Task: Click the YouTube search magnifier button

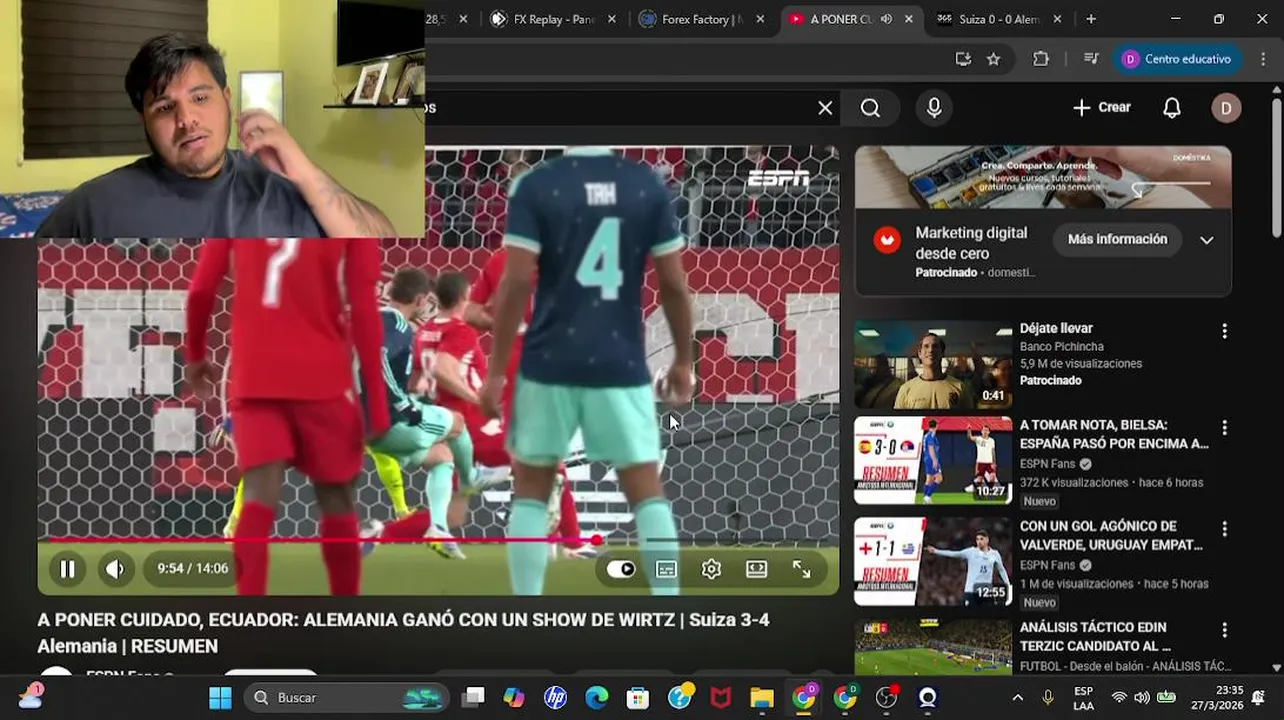Action: 871,108
